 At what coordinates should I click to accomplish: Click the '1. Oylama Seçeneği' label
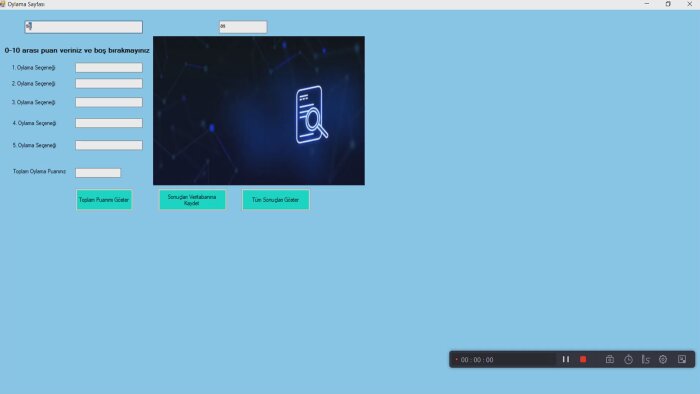click(33, 68)
